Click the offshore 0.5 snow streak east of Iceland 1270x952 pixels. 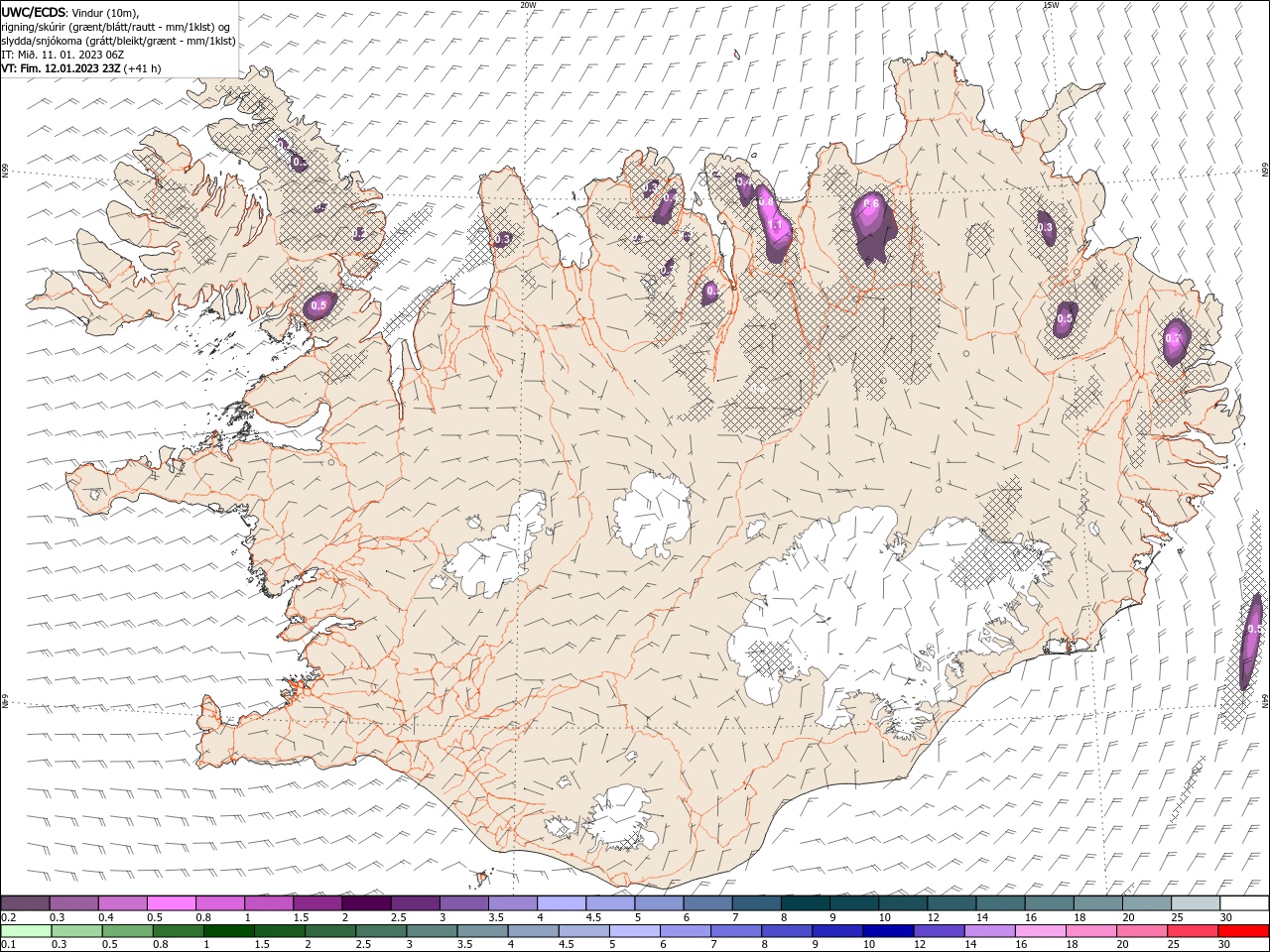[1252, 640]
